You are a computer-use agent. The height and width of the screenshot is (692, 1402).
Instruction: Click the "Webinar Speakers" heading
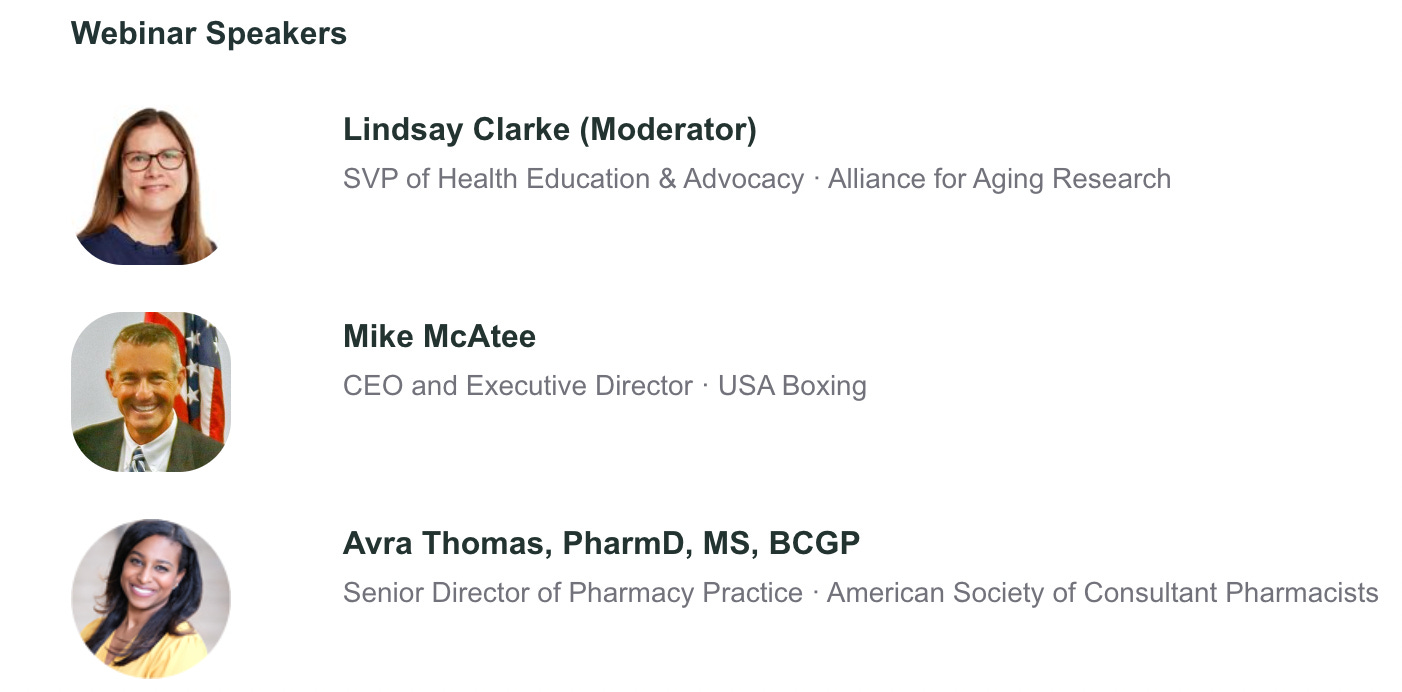click(209, 34)
